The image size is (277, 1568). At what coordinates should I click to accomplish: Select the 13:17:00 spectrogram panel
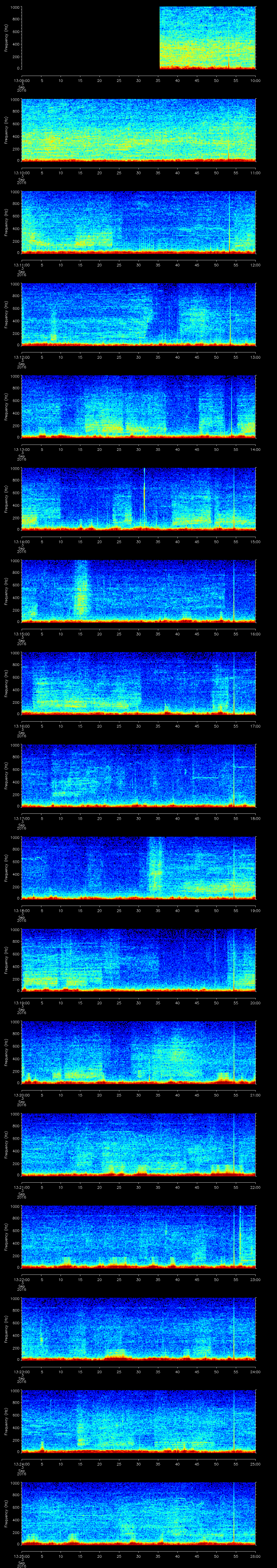tap(138, 775)
